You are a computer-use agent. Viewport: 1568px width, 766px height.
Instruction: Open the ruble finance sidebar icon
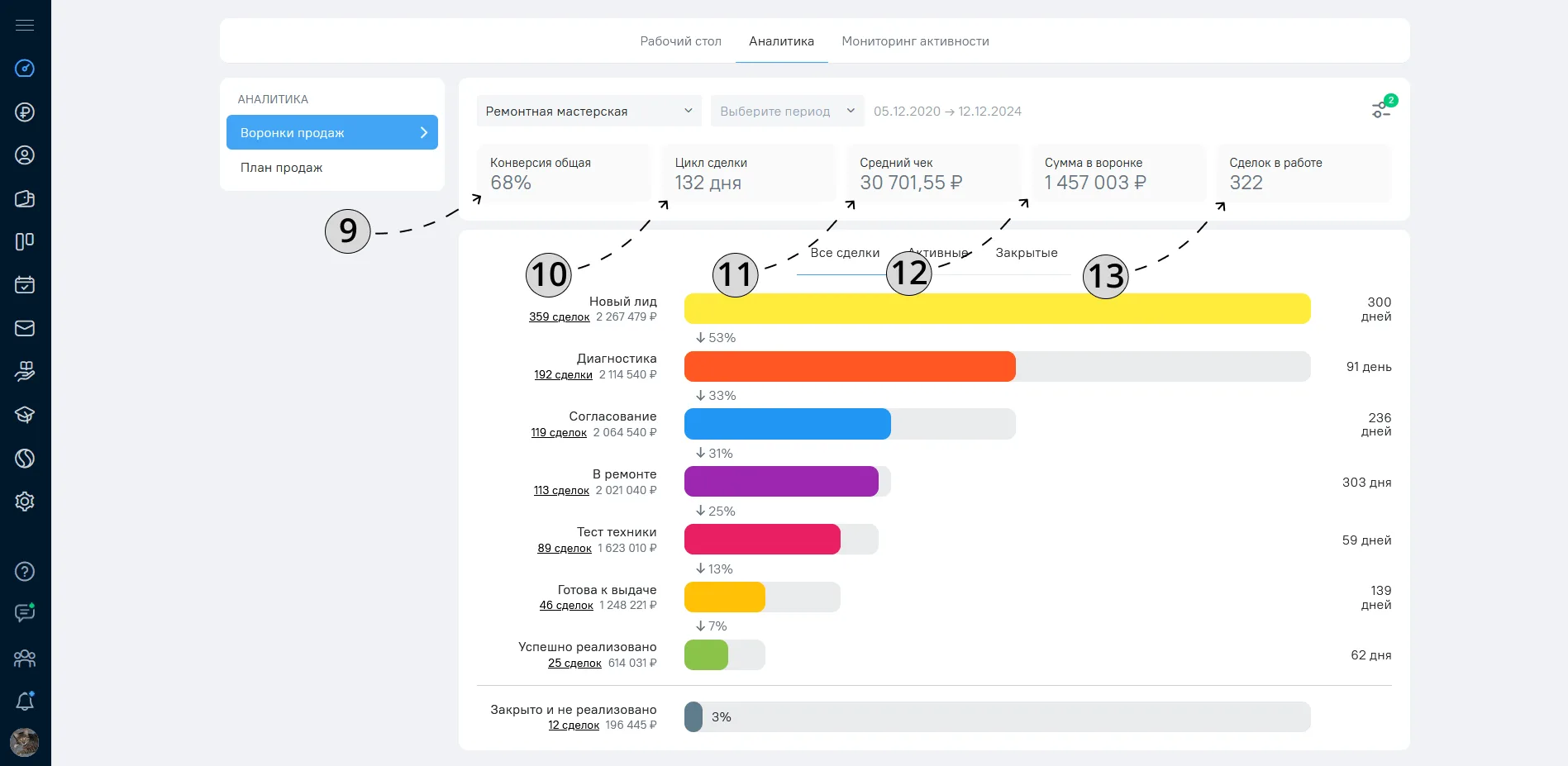point(25,112)
